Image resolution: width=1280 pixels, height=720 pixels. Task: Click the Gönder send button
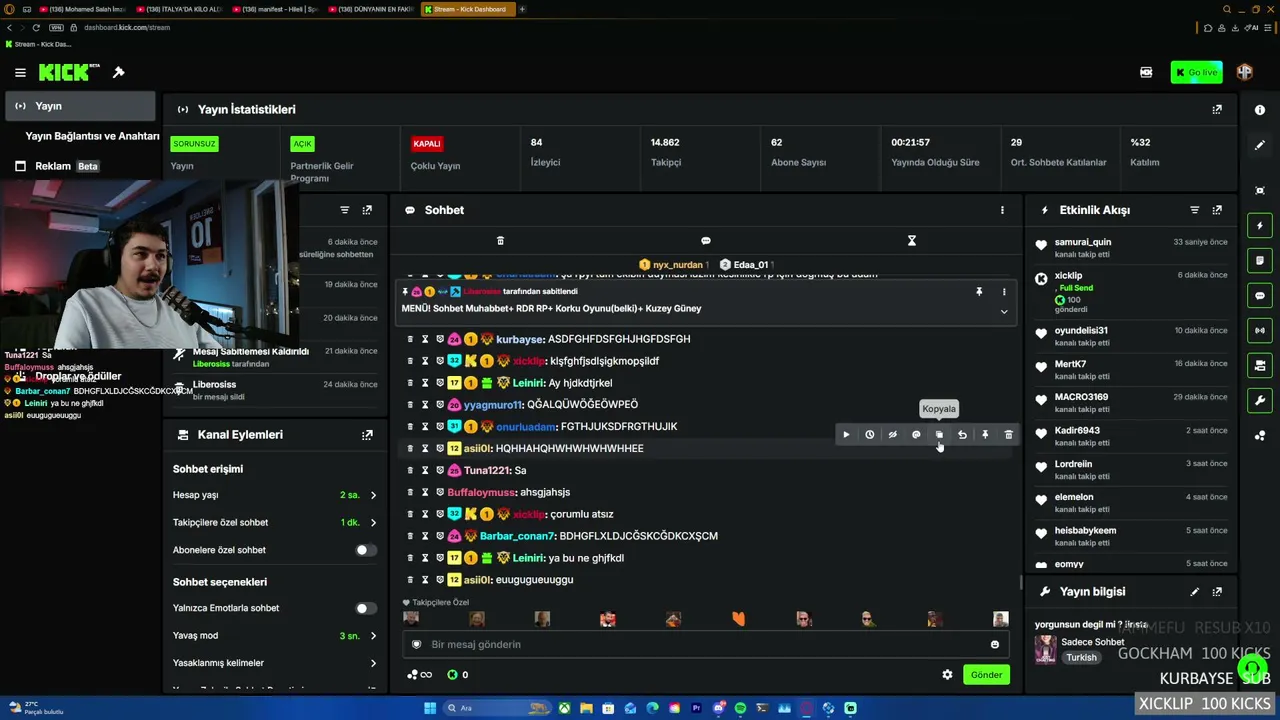pos(986,675)
